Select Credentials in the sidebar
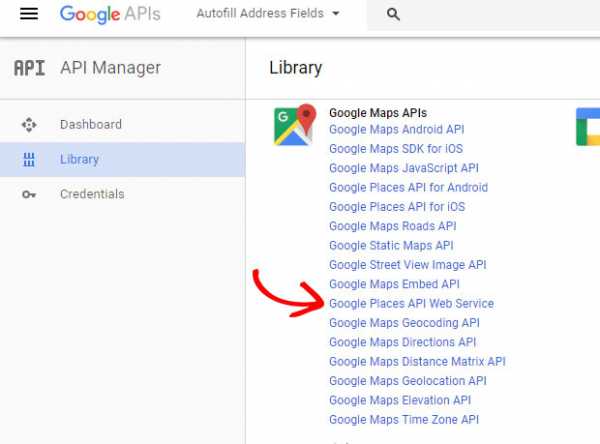Image resolution: width=600 pixels, height=444 pixels. point(92,194)
